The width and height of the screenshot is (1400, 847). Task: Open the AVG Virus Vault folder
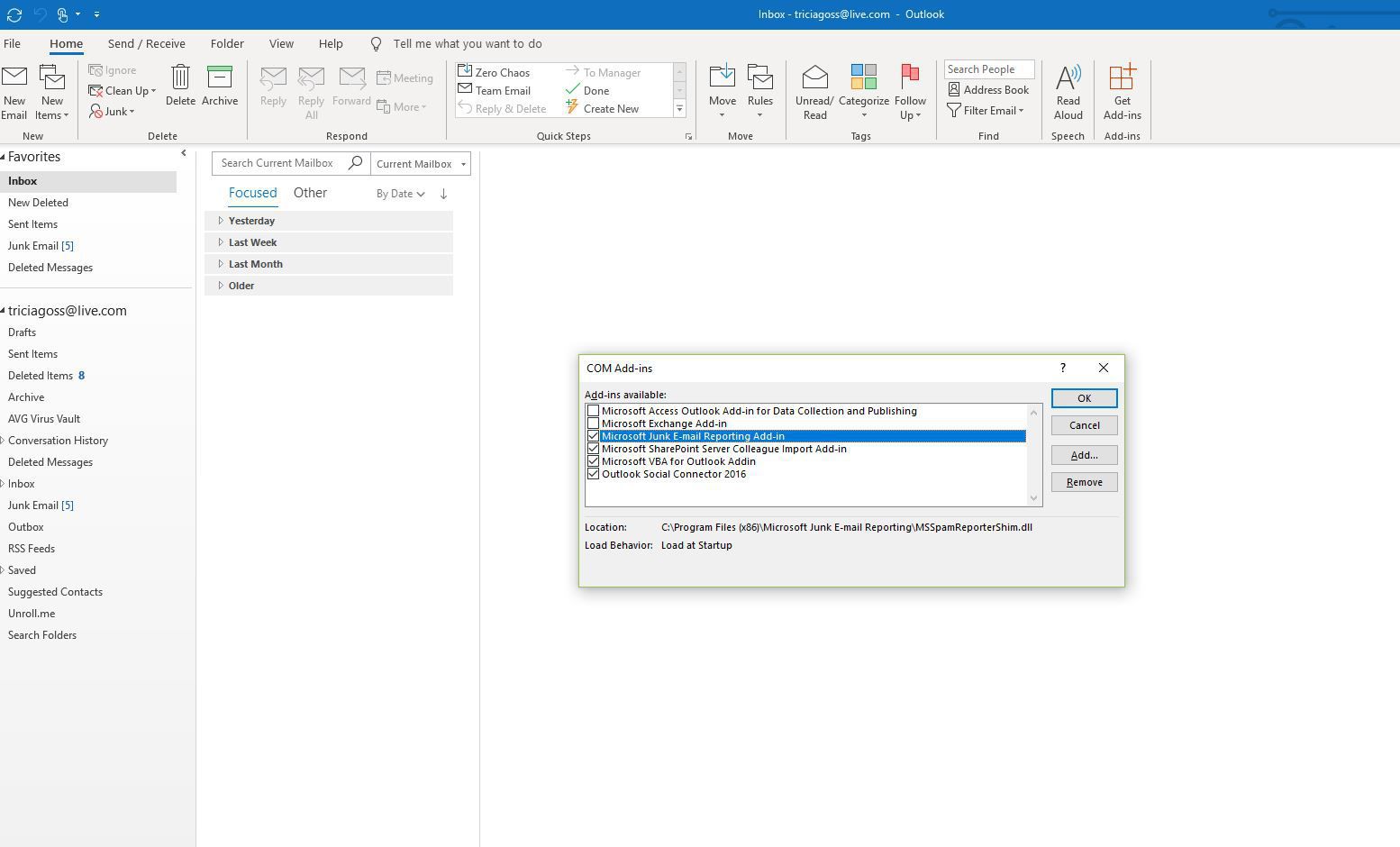[x=43, y=419]
